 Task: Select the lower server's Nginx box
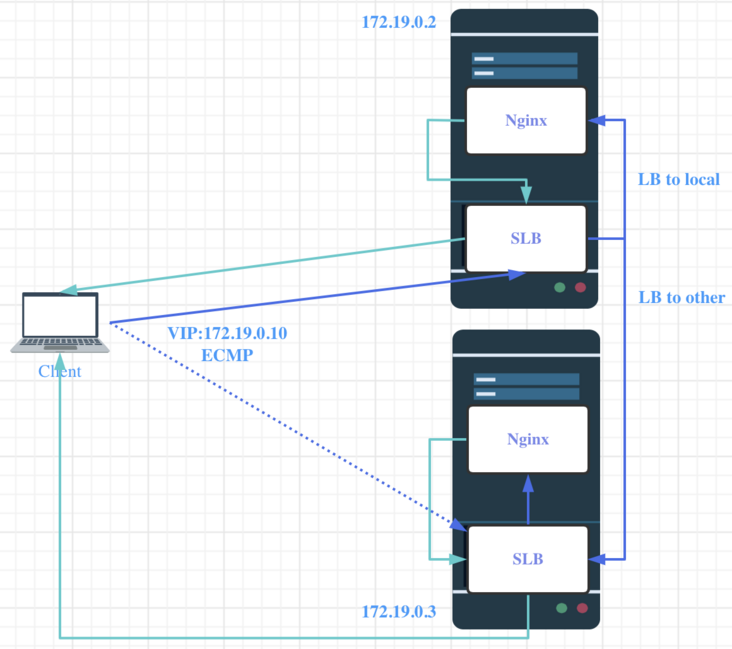[528, 439]
